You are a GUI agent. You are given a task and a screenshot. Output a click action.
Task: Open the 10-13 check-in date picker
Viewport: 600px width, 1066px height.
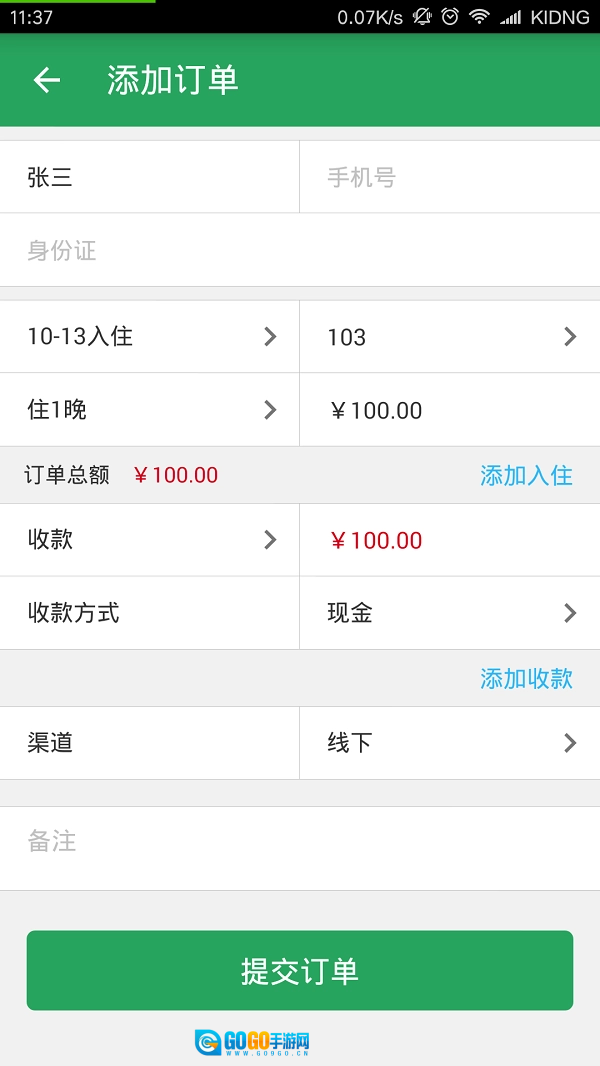(x=150, y=337)
